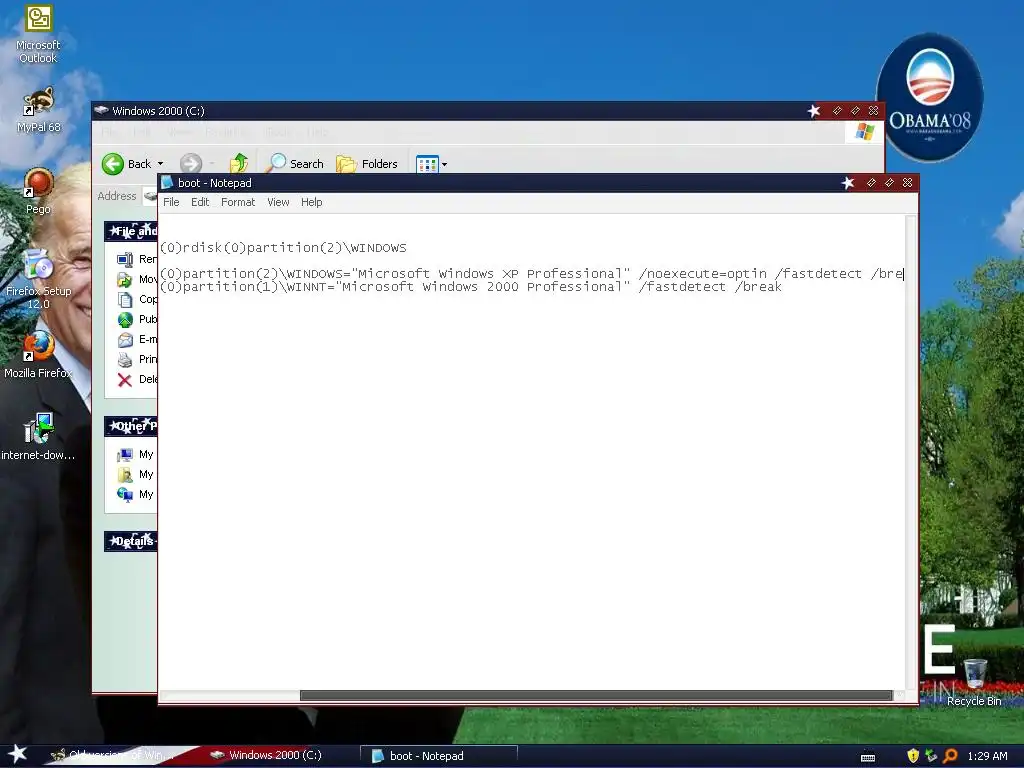Image resolution: width=1024 pixels, height=768 pixels.
Task: Click the star button in Notepad title bar
Action: tap(848, 183)
